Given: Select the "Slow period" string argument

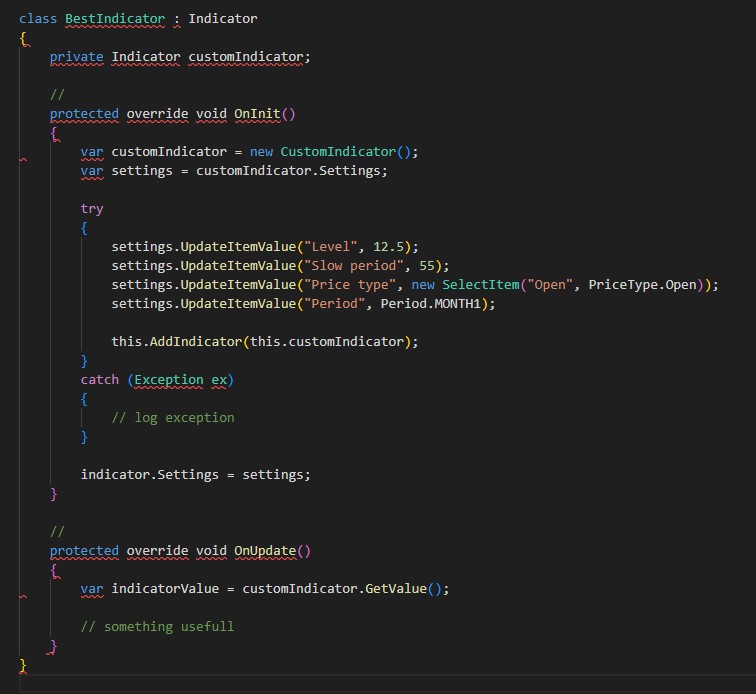Looking at the screenshot, I should (357, 265).
